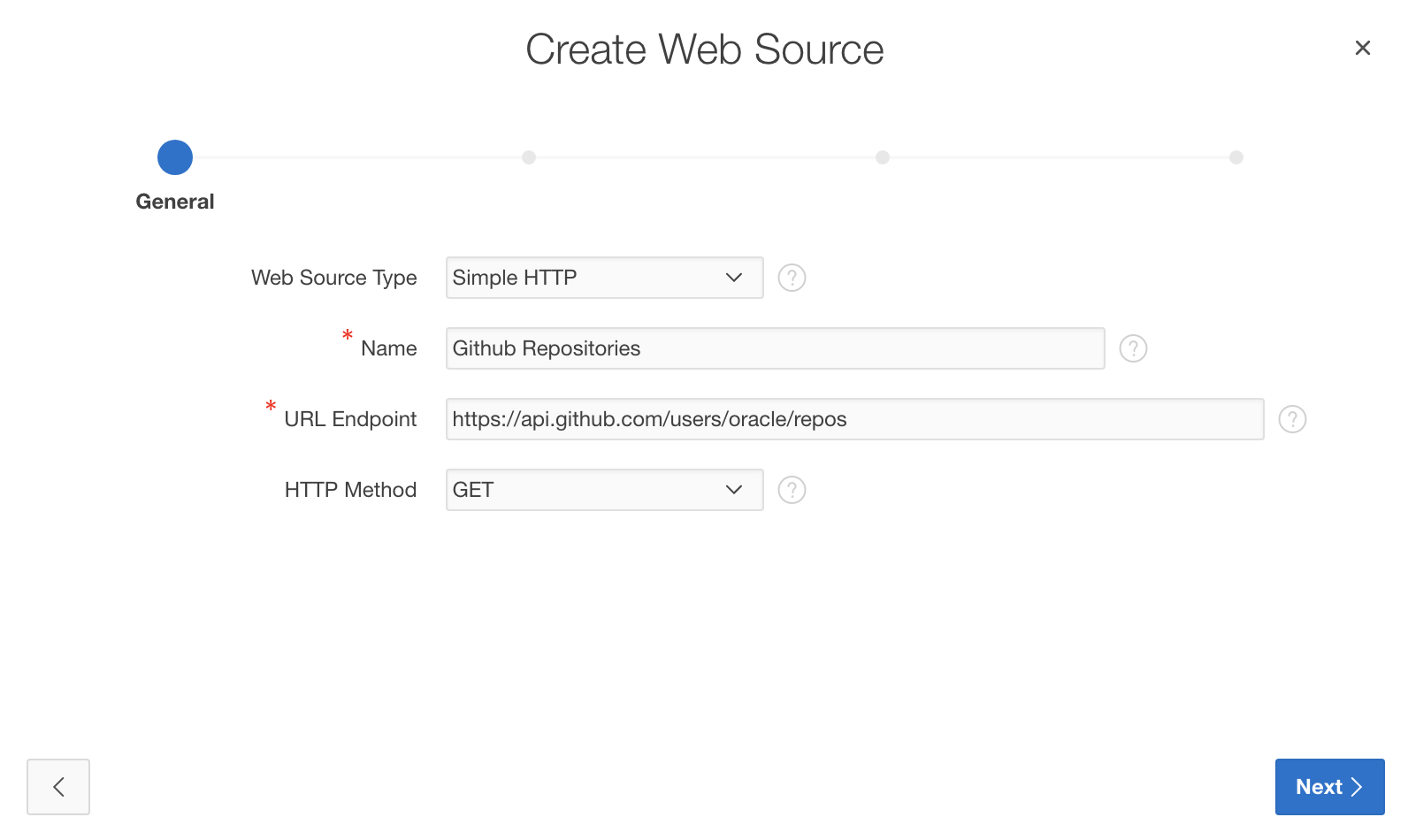Show help for HTTP Method

coord(792,490)
